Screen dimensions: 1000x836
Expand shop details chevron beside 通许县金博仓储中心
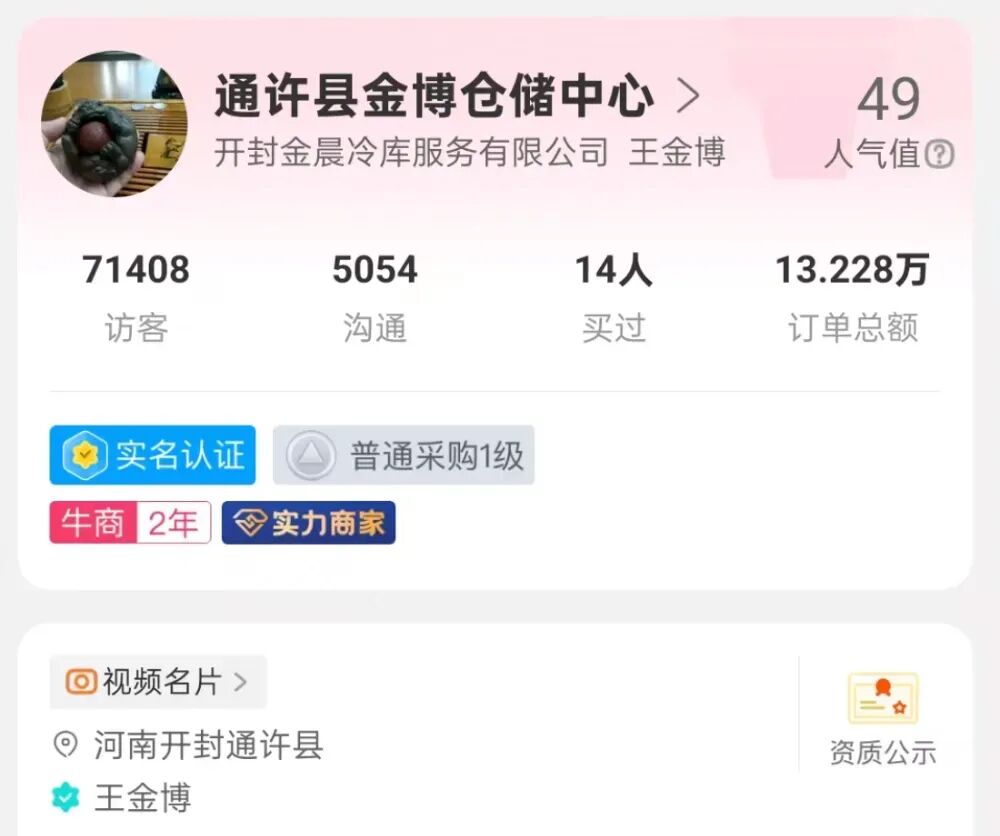pyautogui.click(x=688, y=96)
